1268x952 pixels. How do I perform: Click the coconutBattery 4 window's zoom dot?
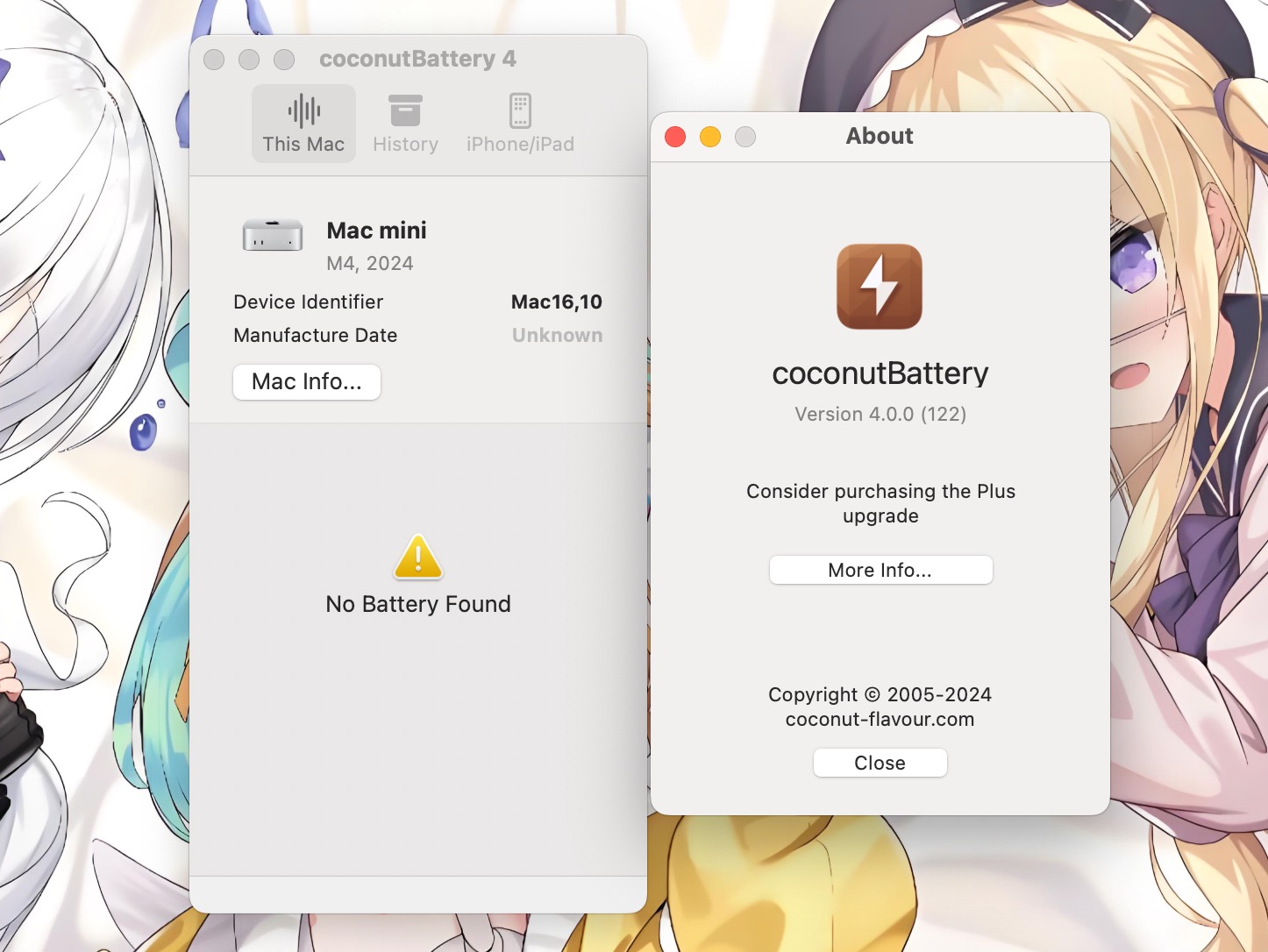(284, 60)
